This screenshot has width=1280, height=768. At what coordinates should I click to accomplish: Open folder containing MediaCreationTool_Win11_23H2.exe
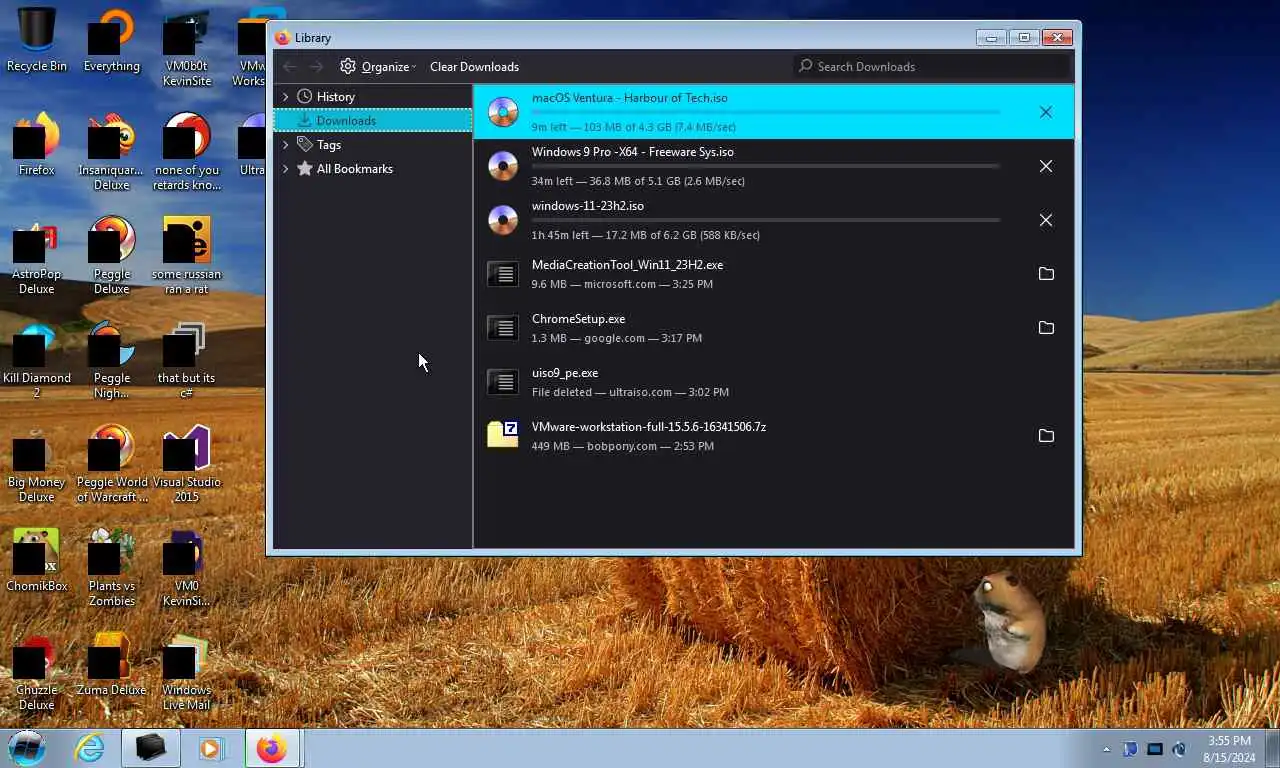[1046, 274]
